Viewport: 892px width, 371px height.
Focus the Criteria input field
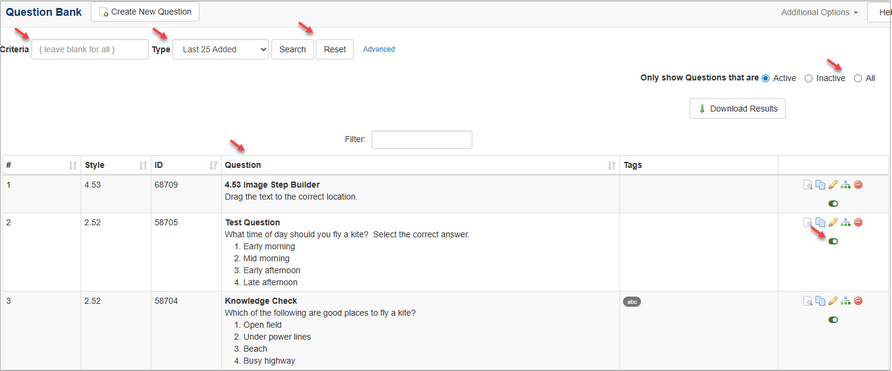90,50
